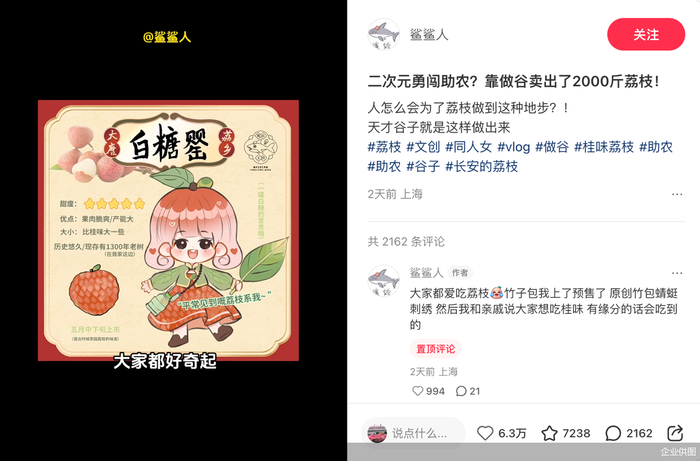
Task: Favorite the post via star icon 7238
Action: tap(550, 433)
